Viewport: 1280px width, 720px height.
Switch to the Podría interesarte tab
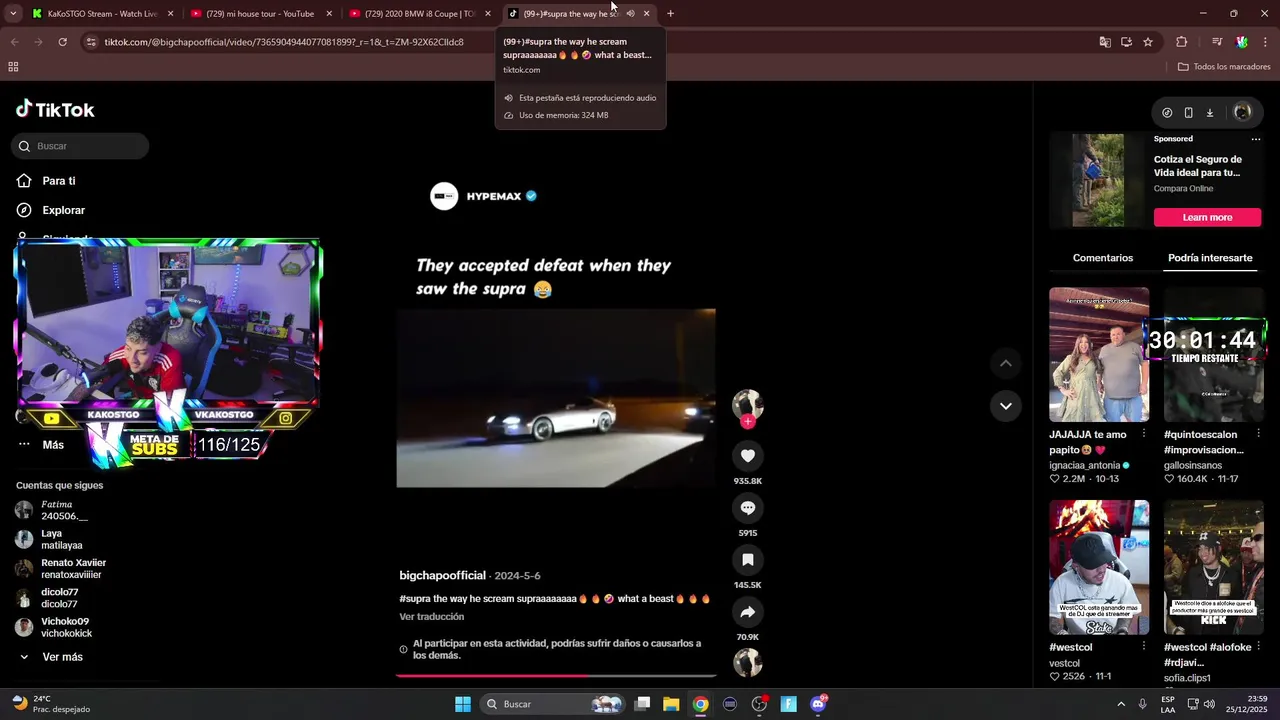point(1210,258)
